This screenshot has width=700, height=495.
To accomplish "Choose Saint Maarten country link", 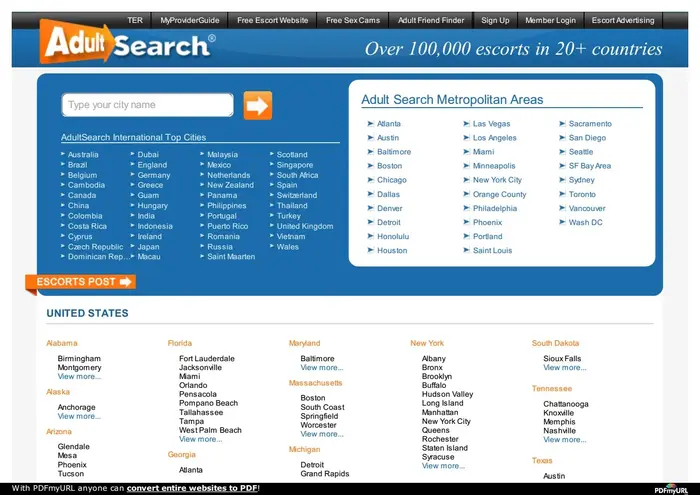I will (231, 257).
